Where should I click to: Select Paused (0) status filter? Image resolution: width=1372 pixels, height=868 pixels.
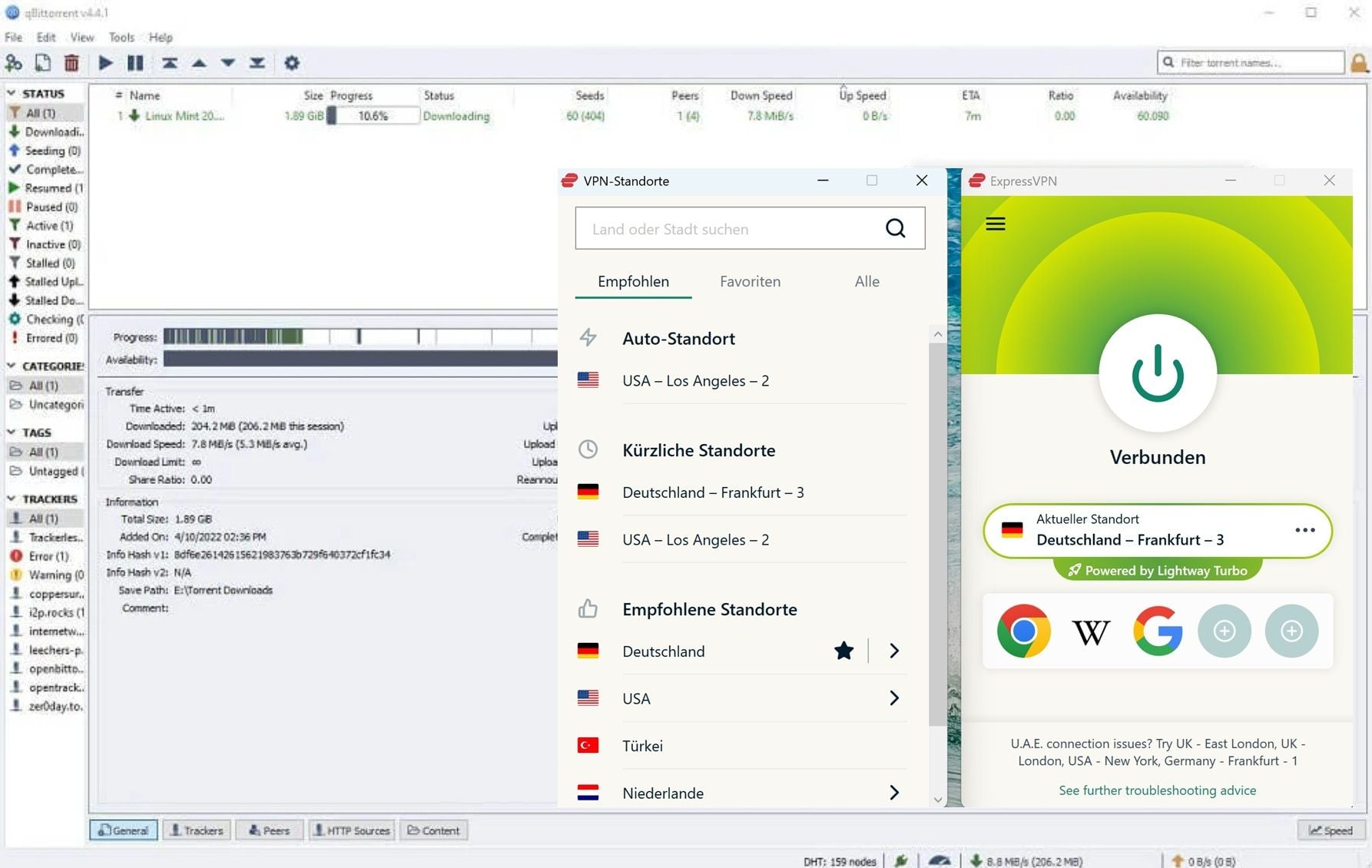(x=46, y=207)
